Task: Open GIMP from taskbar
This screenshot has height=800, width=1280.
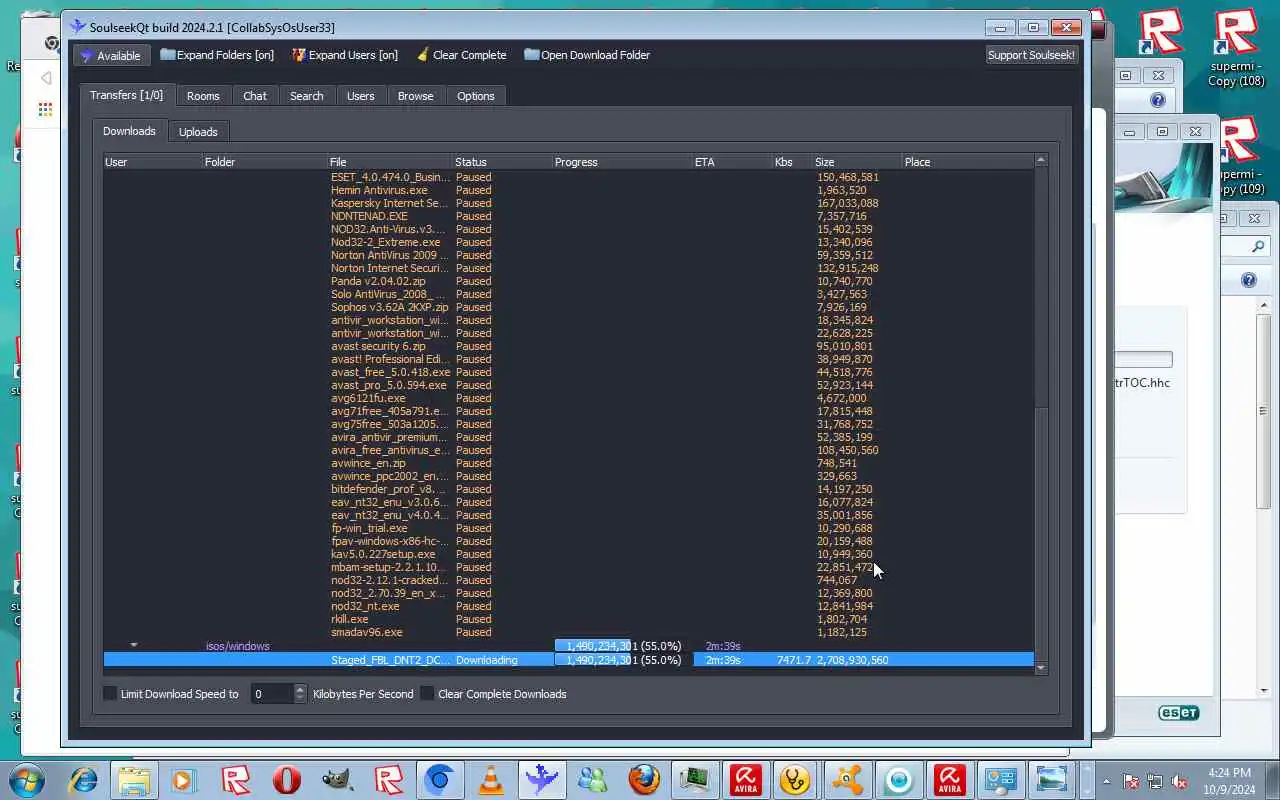Action: pos(338,779)
